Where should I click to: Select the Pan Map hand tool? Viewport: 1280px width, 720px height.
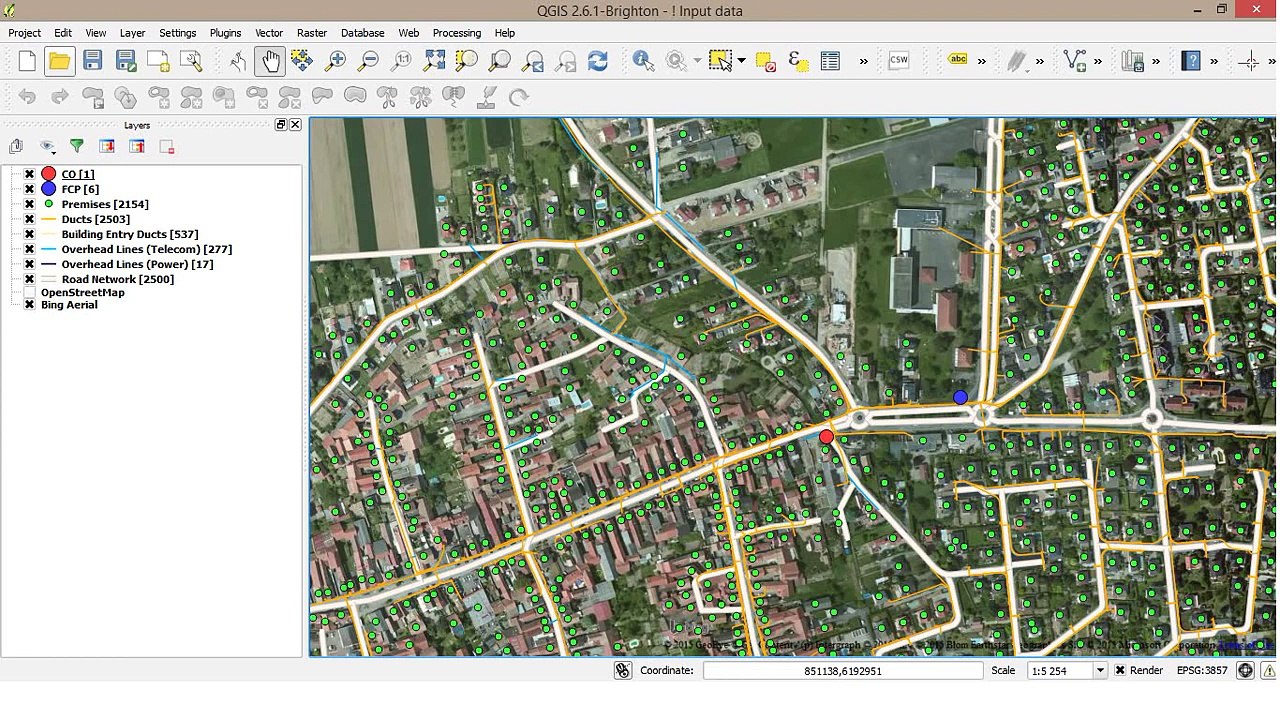[270, 61]
